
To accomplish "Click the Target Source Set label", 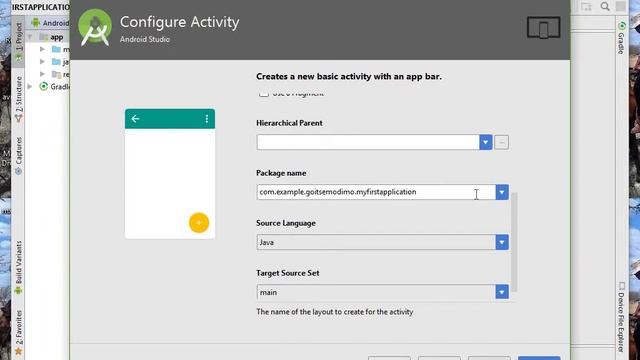I will 288,273.
